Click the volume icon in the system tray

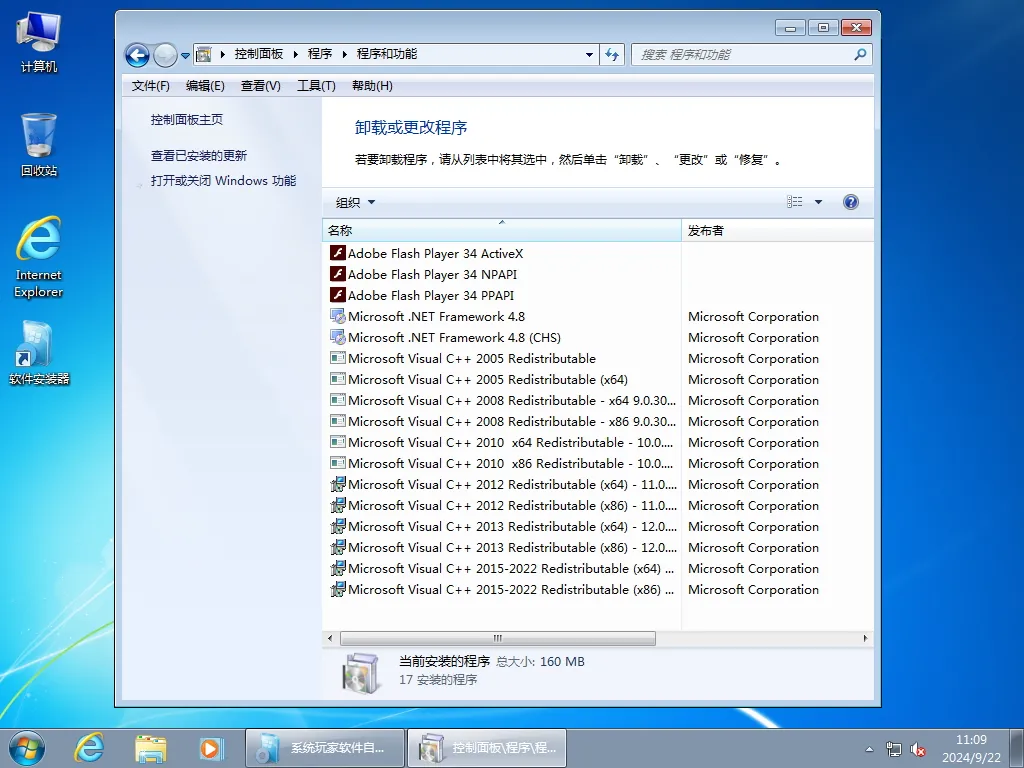[x=918, y=749]
